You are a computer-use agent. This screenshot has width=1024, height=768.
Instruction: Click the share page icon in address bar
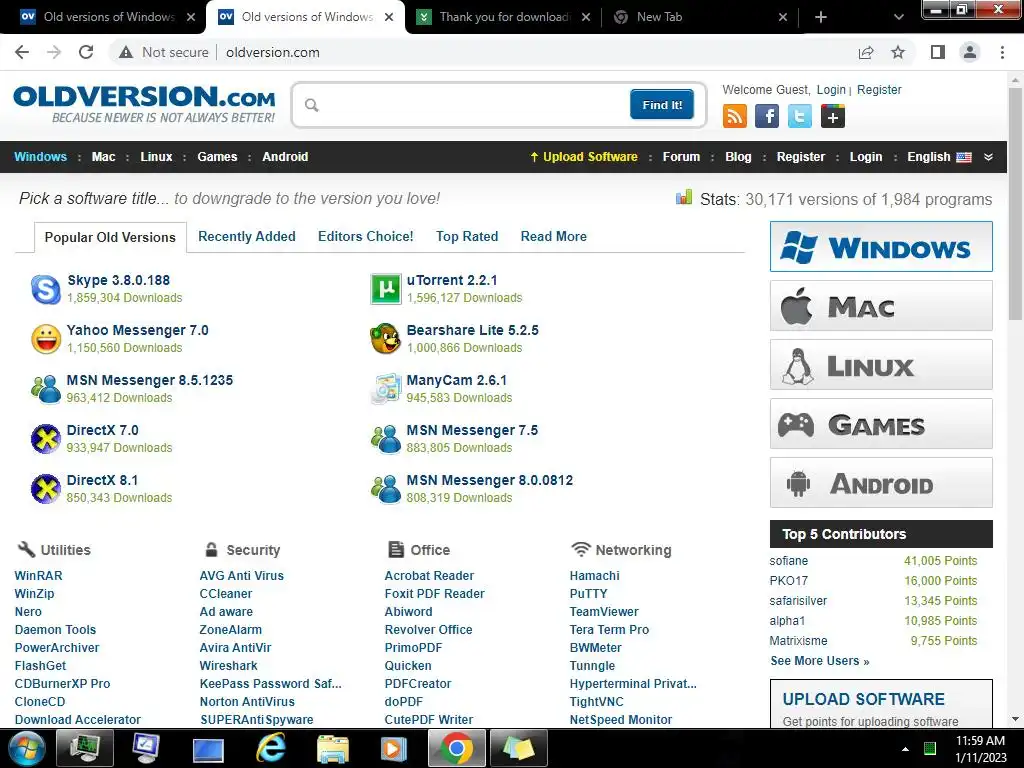(866, 52)
